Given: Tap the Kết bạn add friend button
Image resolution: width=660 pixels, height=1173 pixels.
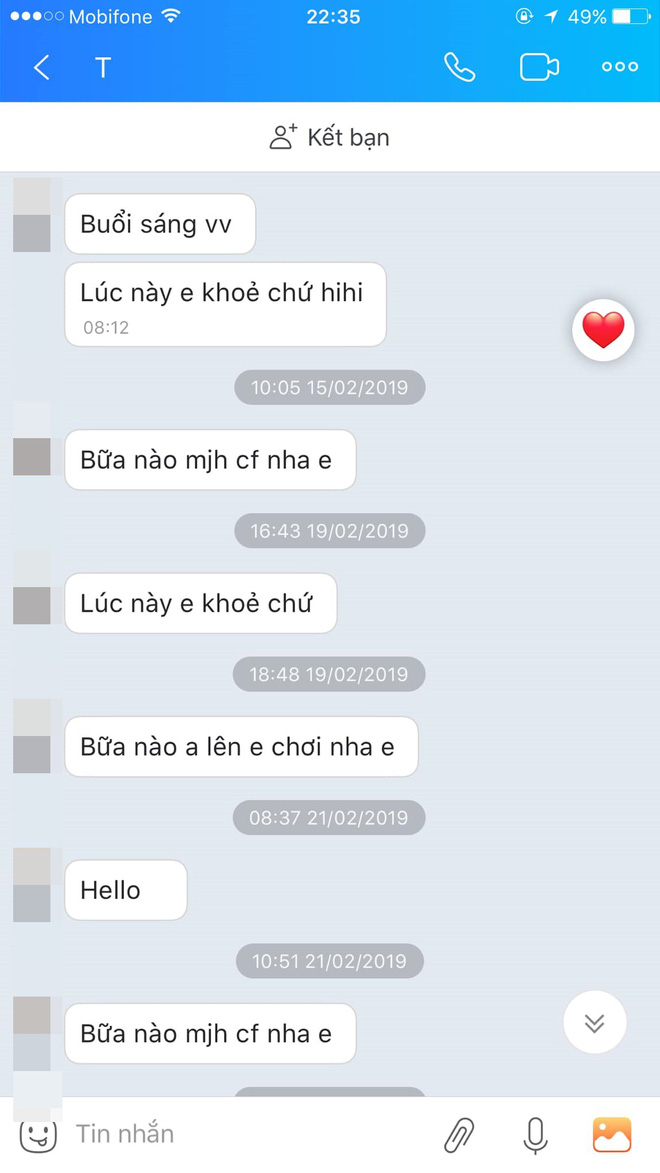Looking at the screenshot, I should pos(330,138).
